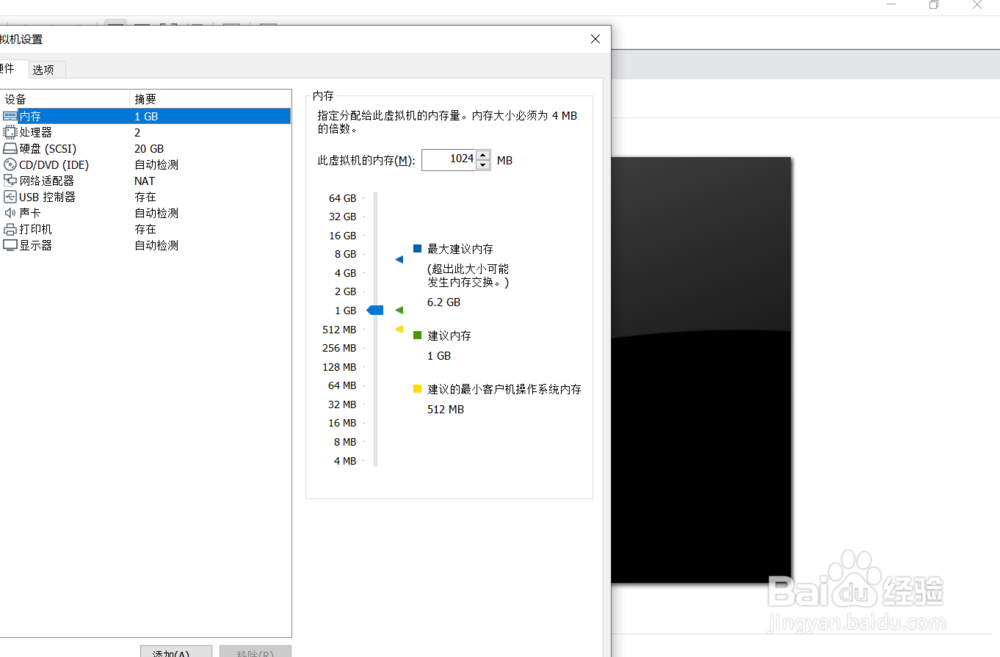Set the memory slider to 512 MB tick
The width and height of the screenshot is (1000, 657).
(376, 329)
